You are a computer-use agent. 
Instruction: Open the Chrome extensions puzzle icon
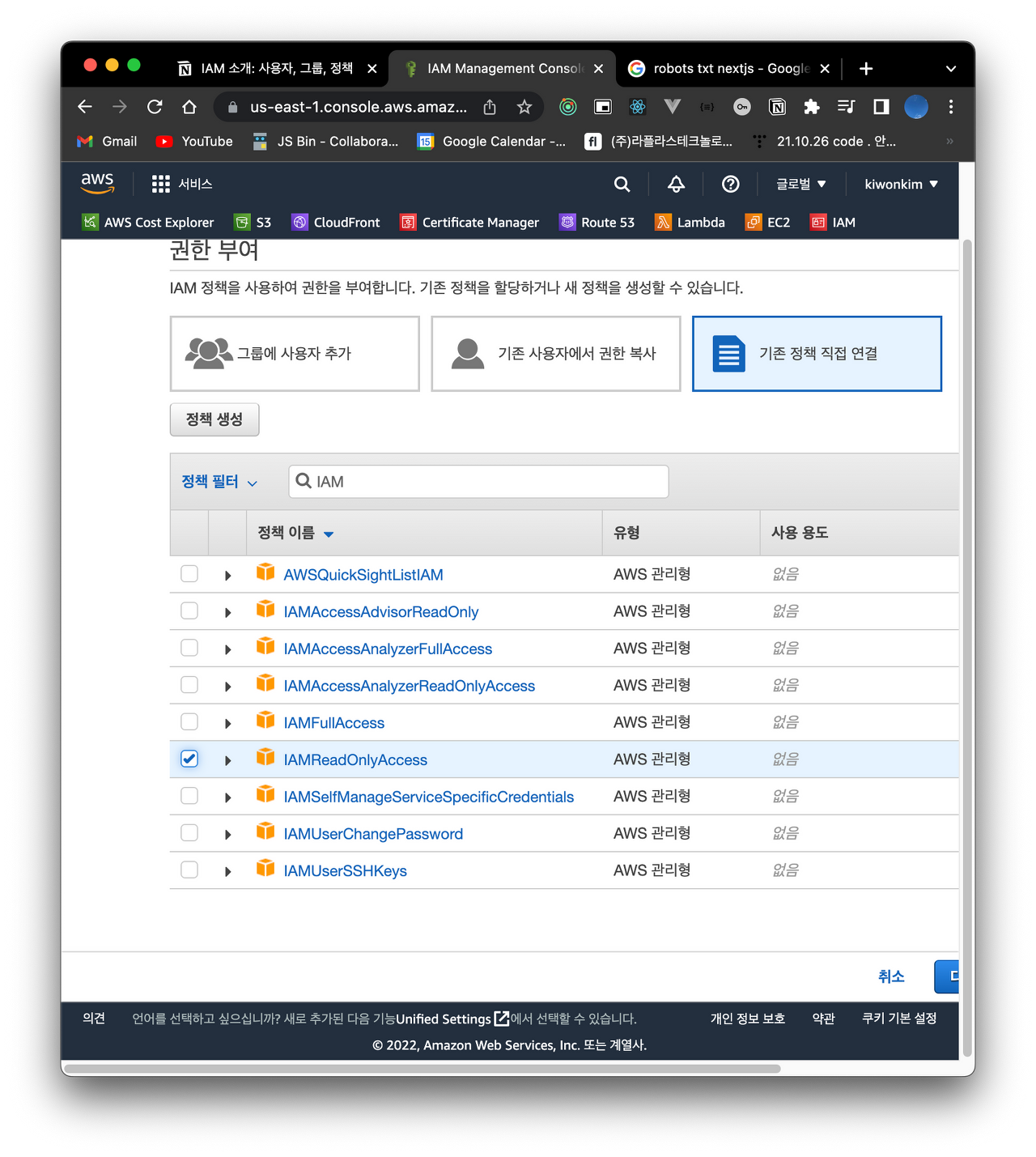811,107
